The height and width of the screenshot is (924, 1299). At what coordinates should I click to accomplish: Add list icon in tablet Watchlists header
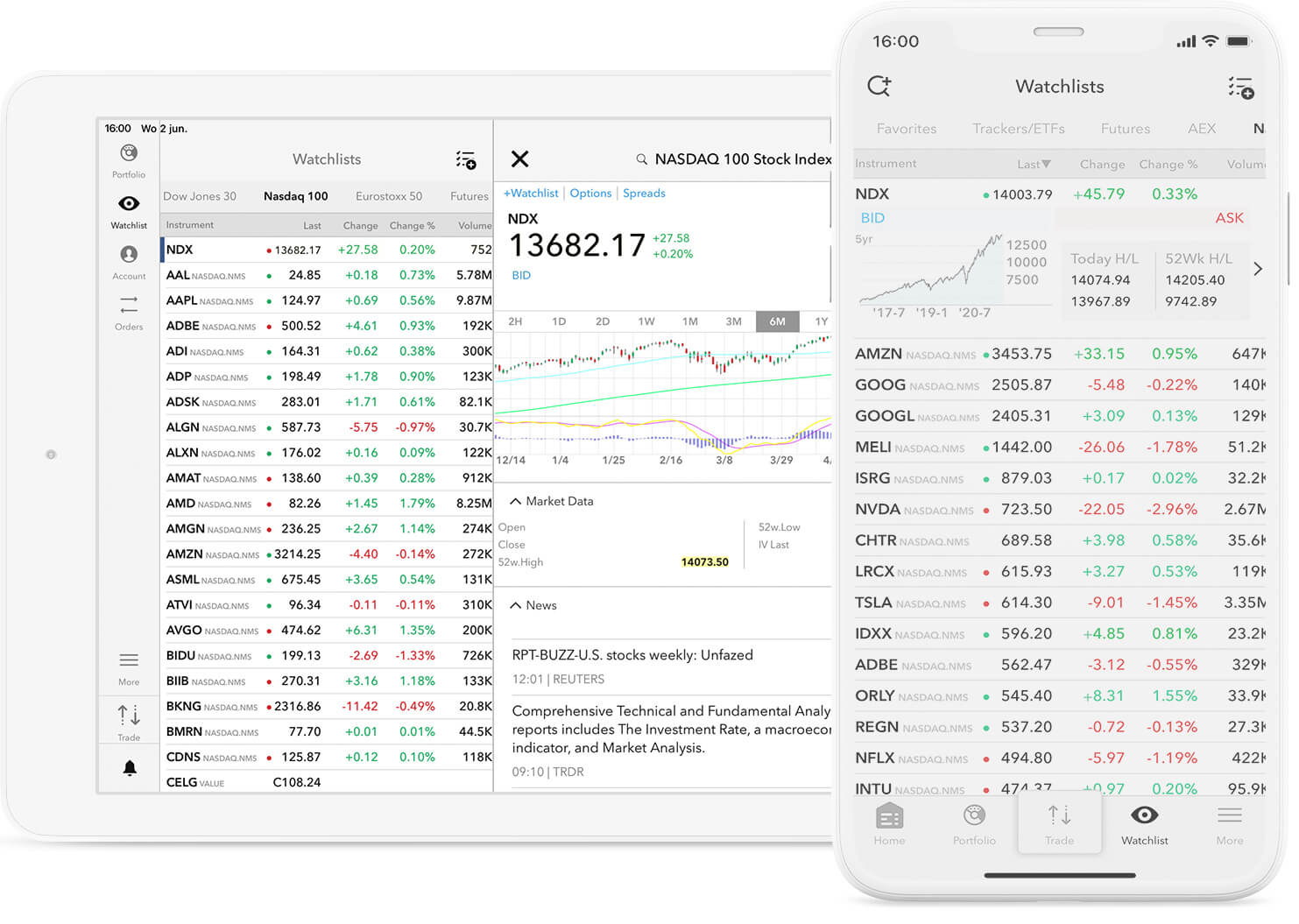(x=466, y=159)
